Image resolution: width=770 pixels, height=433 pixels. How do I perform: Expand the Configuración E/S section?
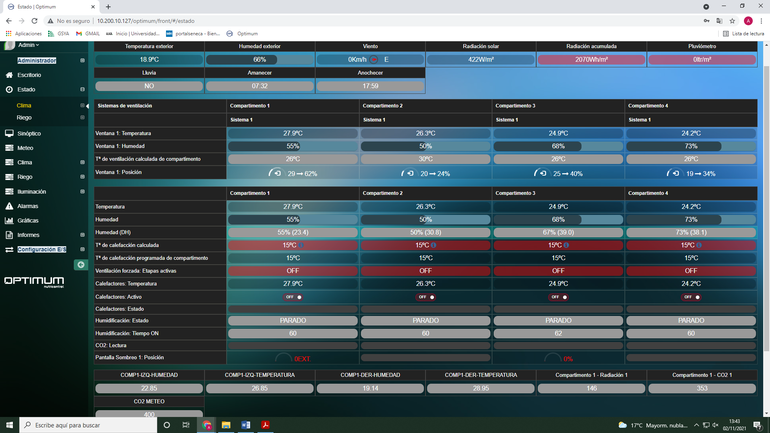pos(82,249)
